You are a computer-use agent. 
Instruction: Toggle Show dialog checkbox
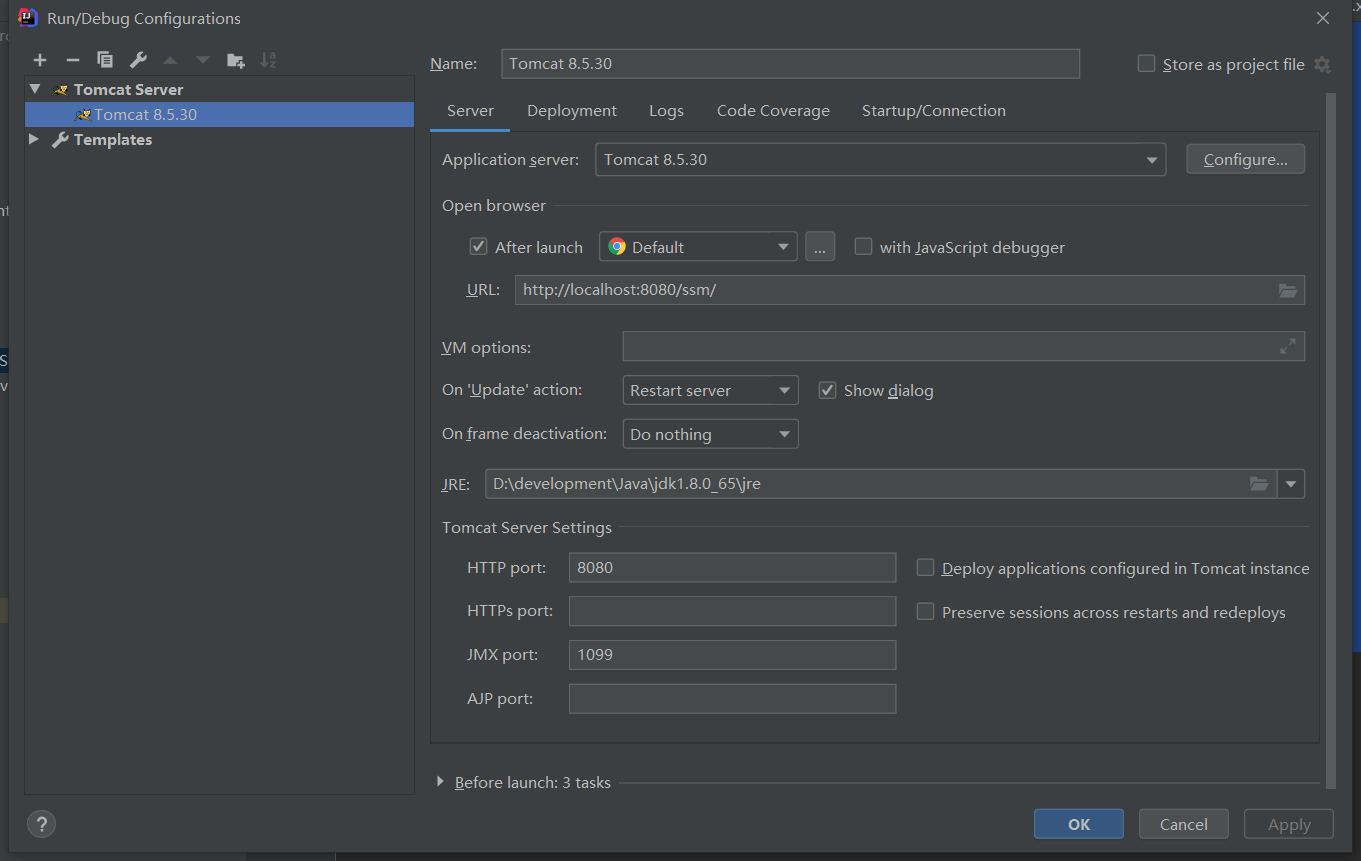click(827, 390)
